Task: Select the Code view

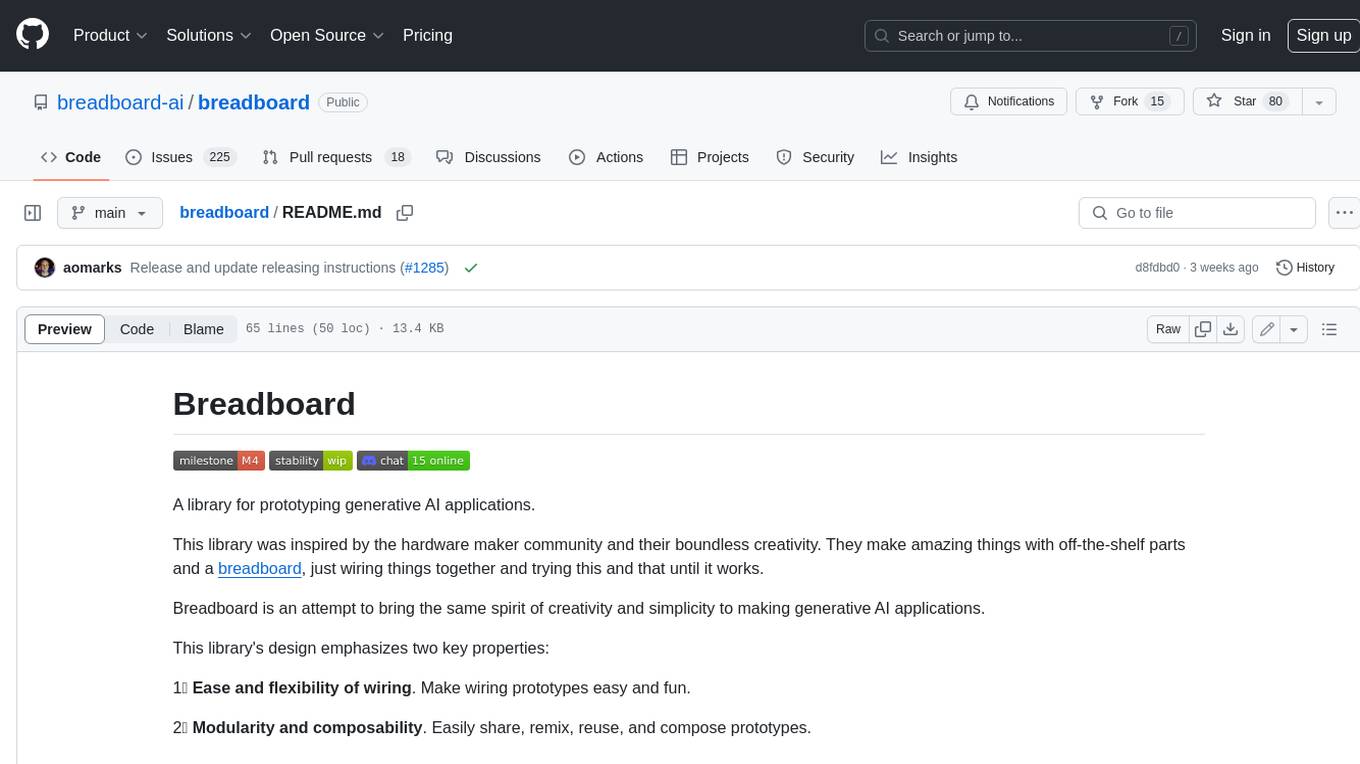Action: click(x=137, y=329)
